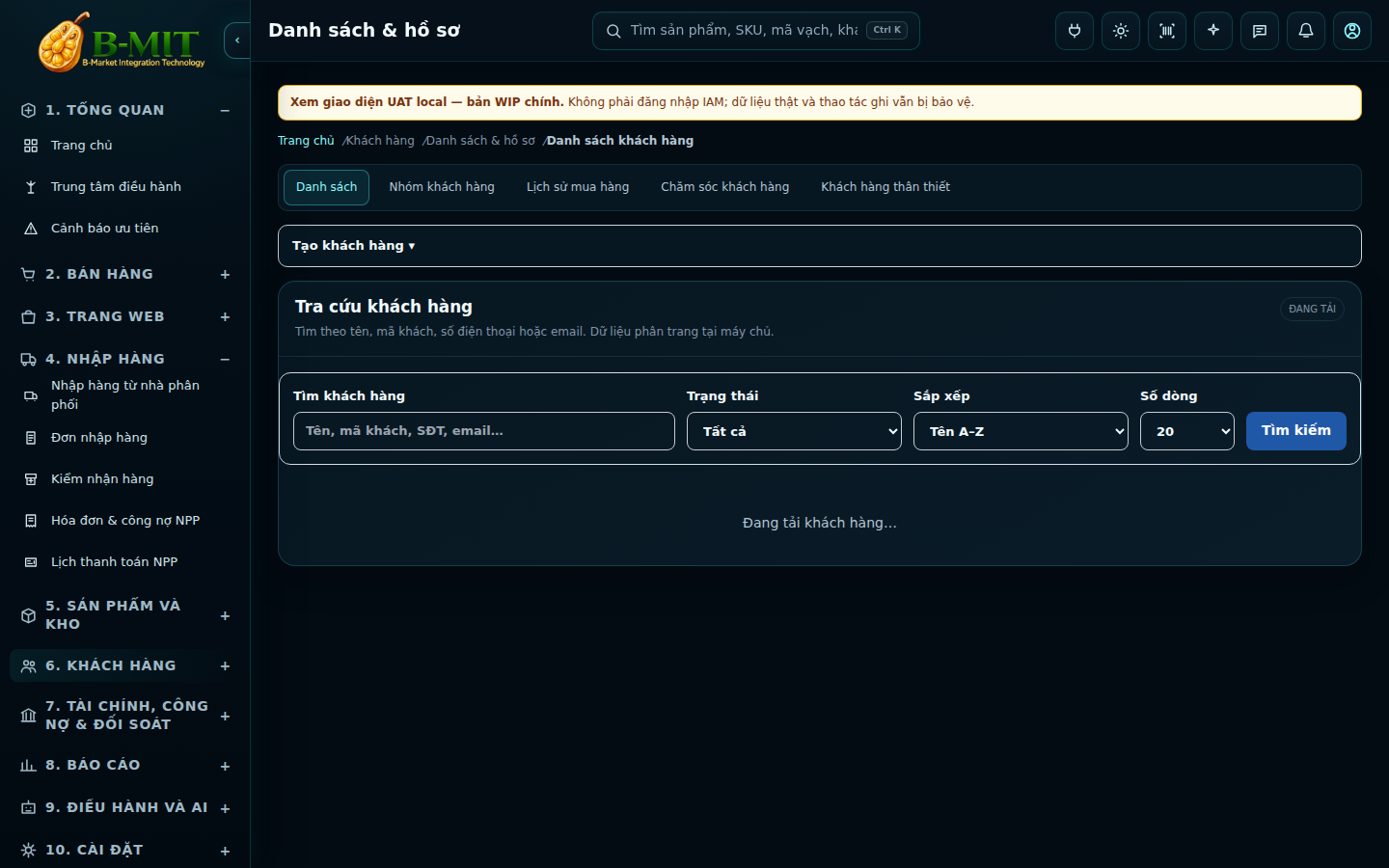The width and height of the screenshot is (1389, 868).
Task: Follow the Trang chủ breadcrumb link
Action: click(306, 141)
